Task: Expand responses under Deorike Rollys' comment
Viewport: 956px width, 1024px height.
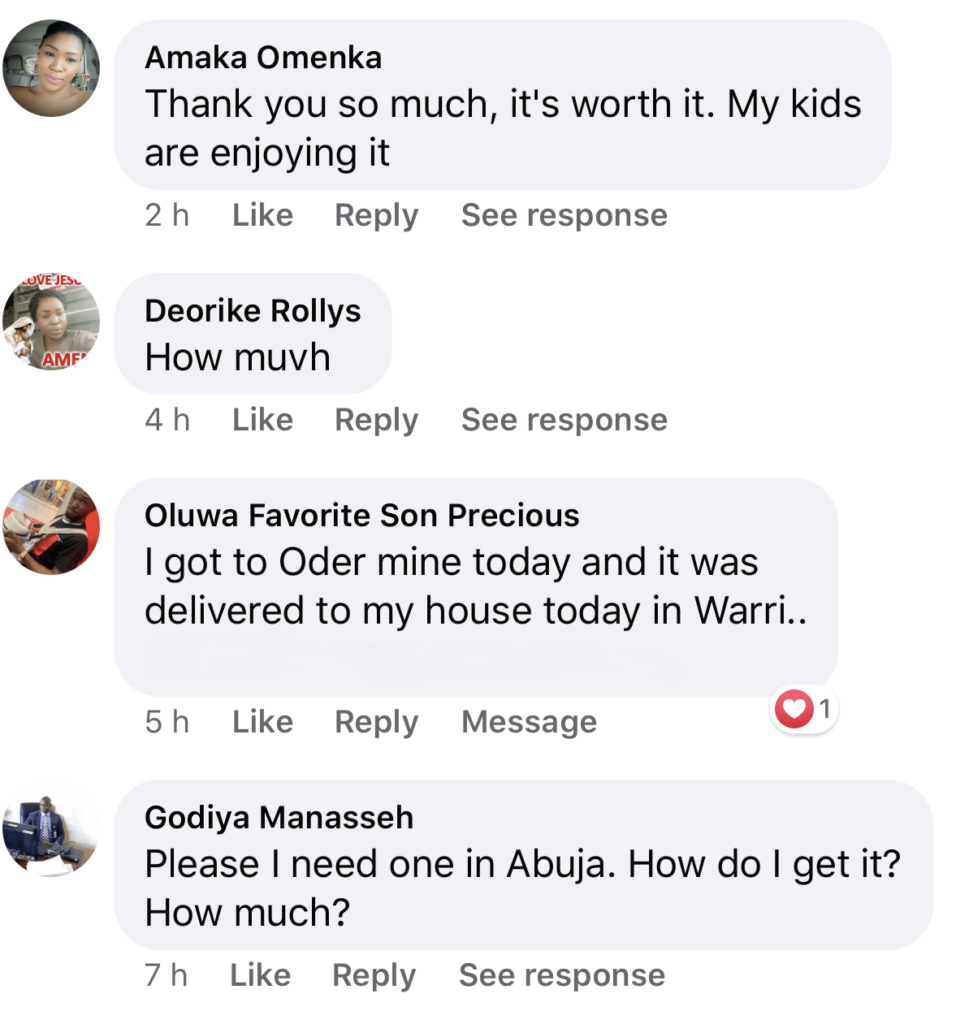Action: 564,419
